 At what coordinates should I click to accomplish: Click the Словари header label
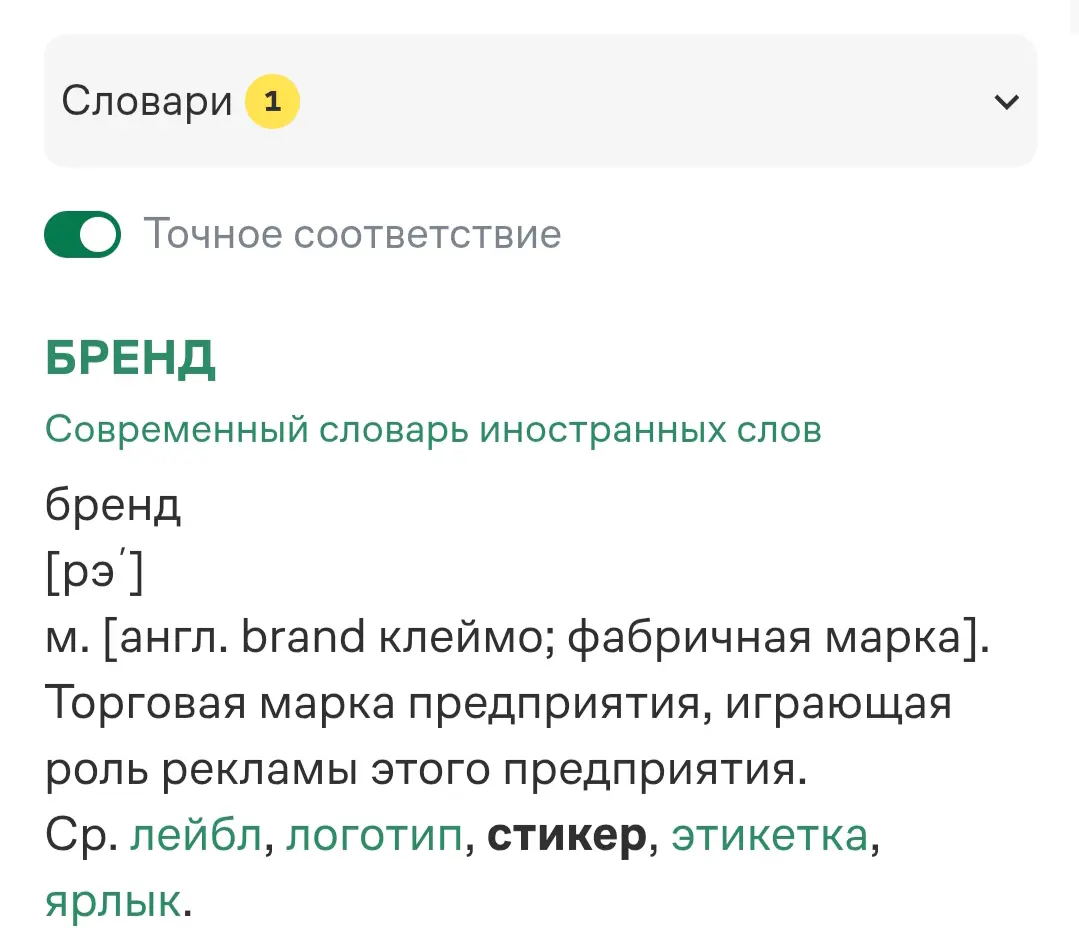[145, 100]
